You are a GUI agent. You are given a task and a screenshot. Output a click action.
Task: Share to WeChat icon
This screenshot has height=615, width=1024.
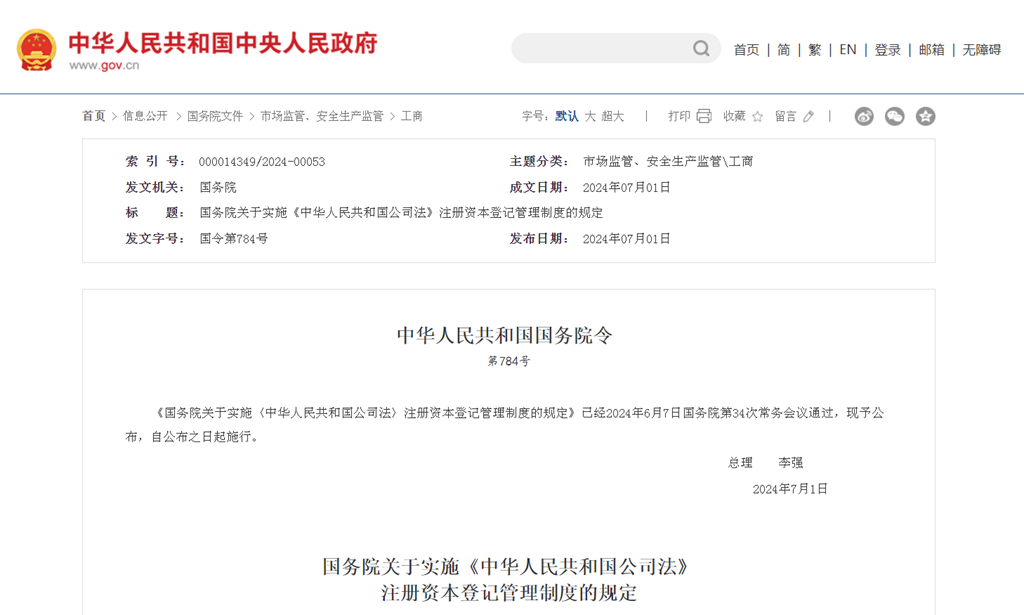click(895, 116)
